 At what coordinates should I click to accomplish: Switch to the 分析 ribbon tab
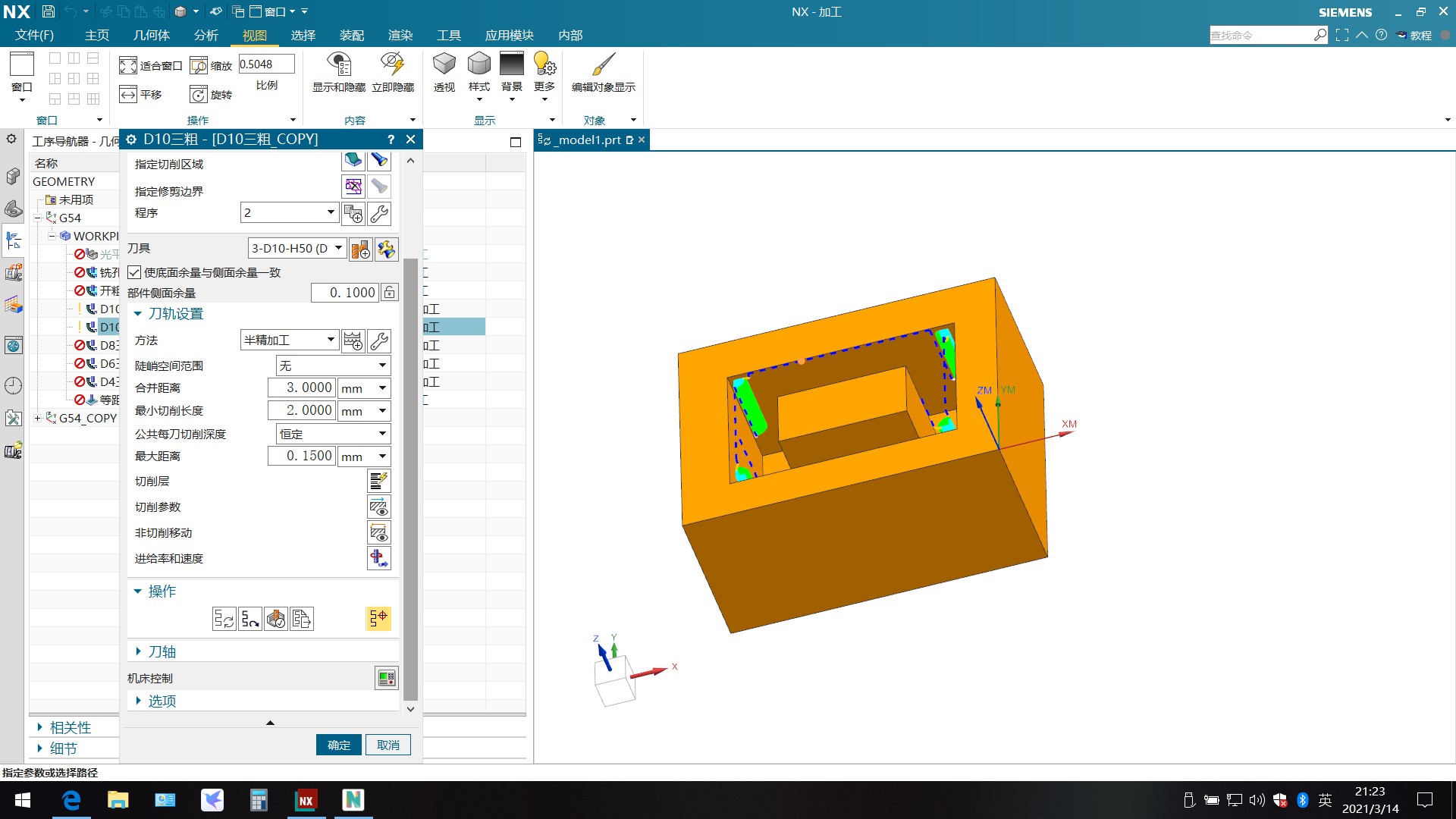click(206, 35)
